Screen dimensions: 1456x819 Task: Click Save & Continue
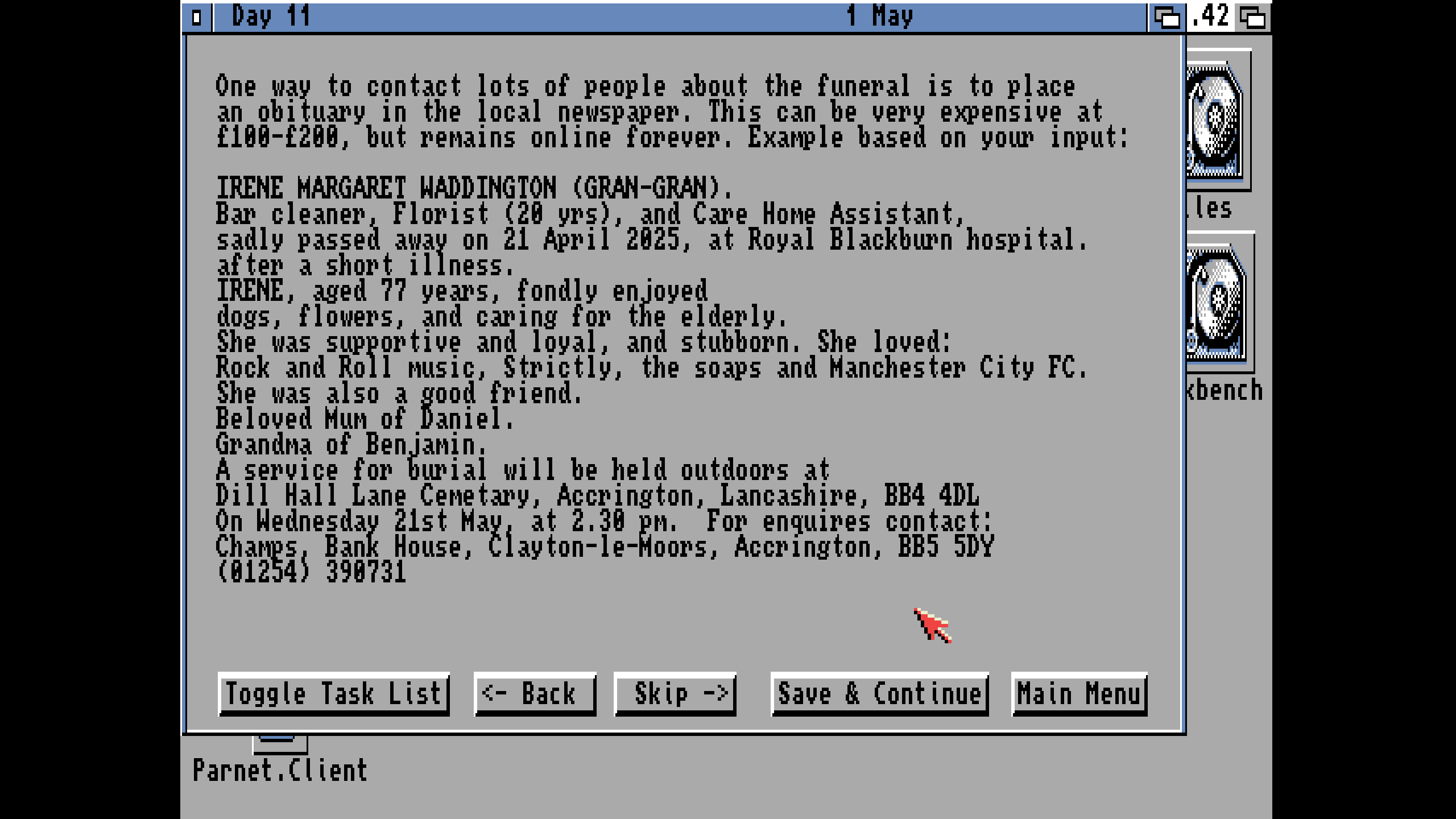pos(879,694)
